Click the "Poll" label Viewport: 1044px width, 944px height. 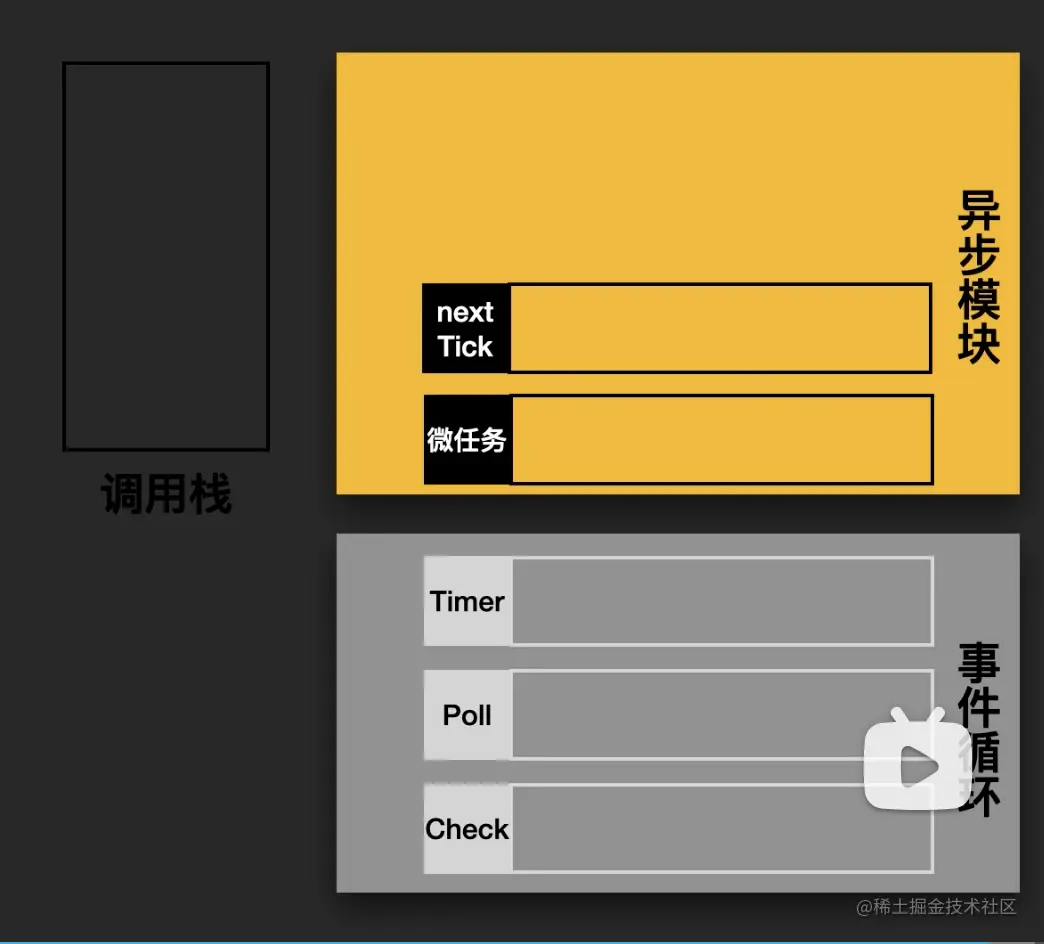[467, 716]
